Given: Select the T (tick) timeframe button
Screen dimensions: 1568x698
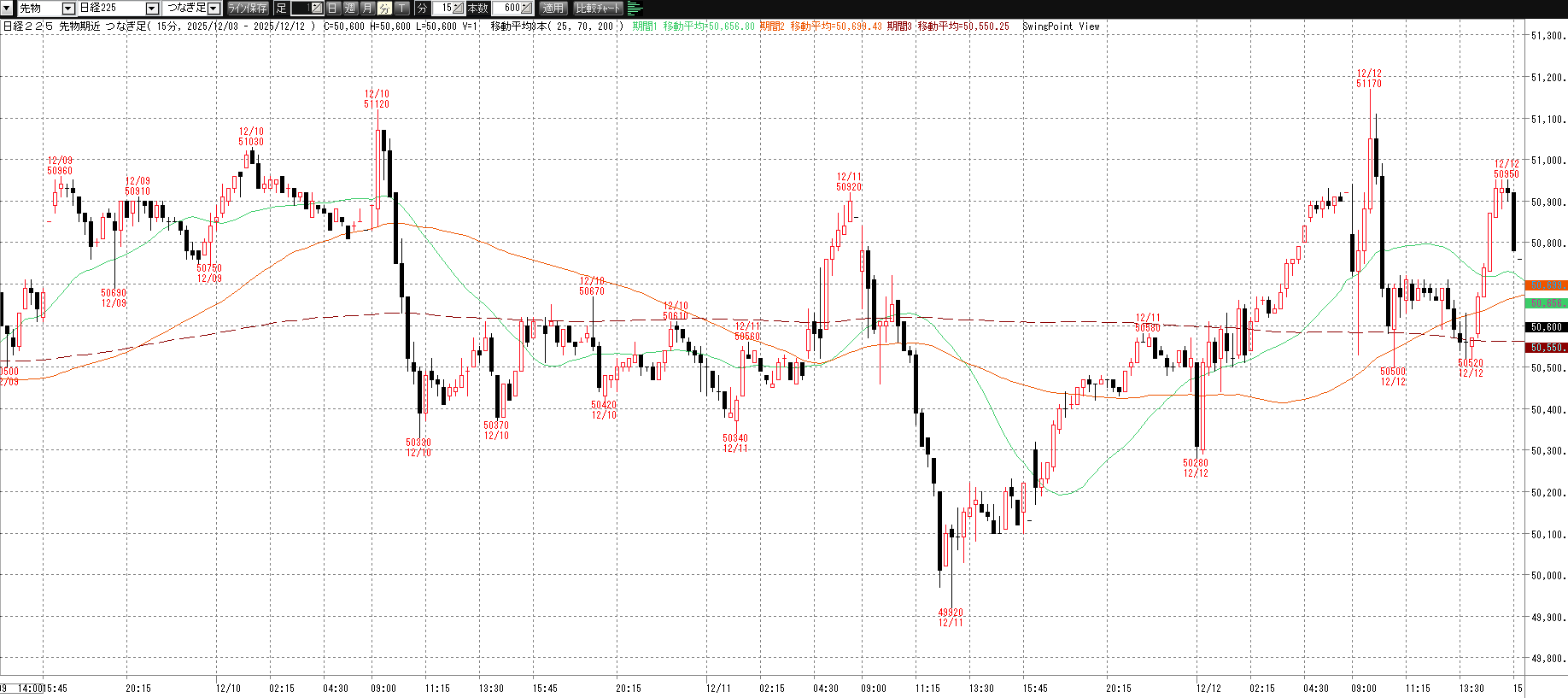Looking at the screenshot, I should click(401, 9).
